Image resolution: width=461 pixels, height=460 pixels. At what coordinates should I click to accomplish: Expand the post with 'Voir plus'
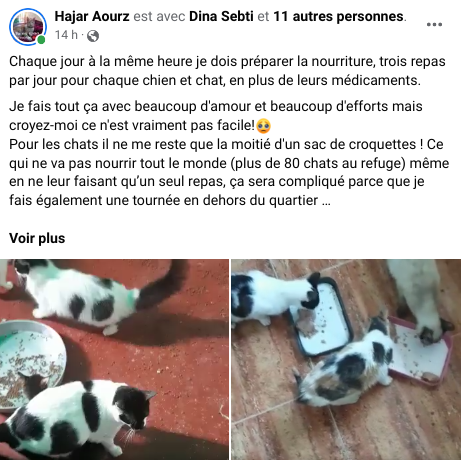pyautogui.click(x=37, y=238)
